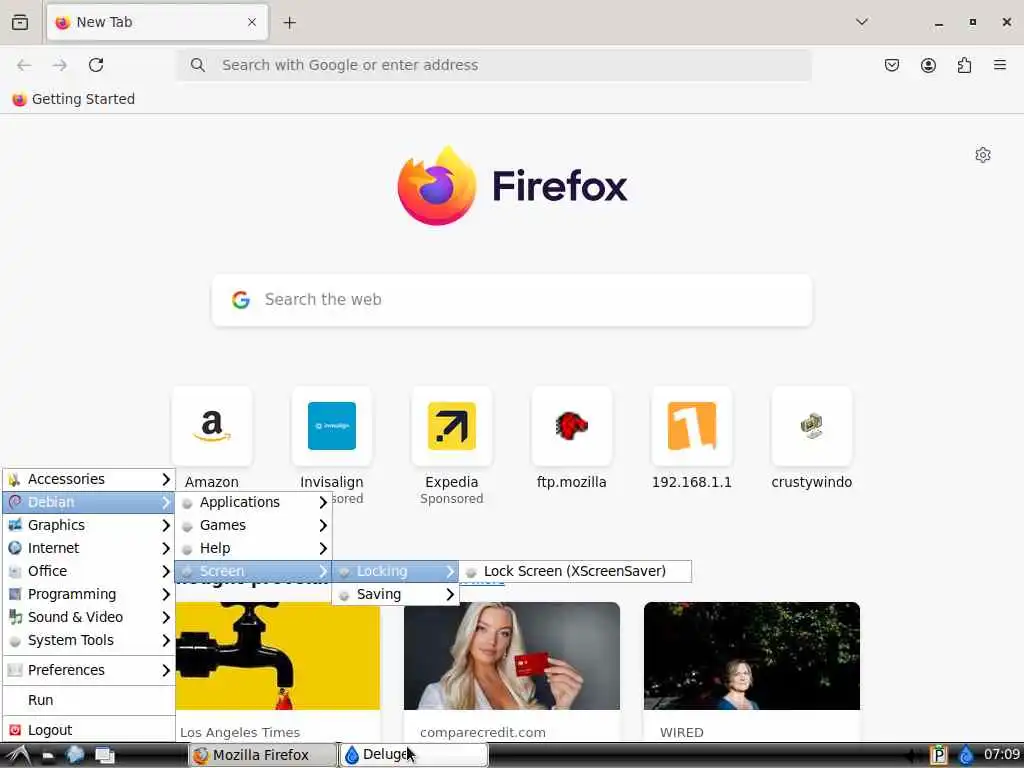Switch to the Deluge taskbar button

coord(414,756)
